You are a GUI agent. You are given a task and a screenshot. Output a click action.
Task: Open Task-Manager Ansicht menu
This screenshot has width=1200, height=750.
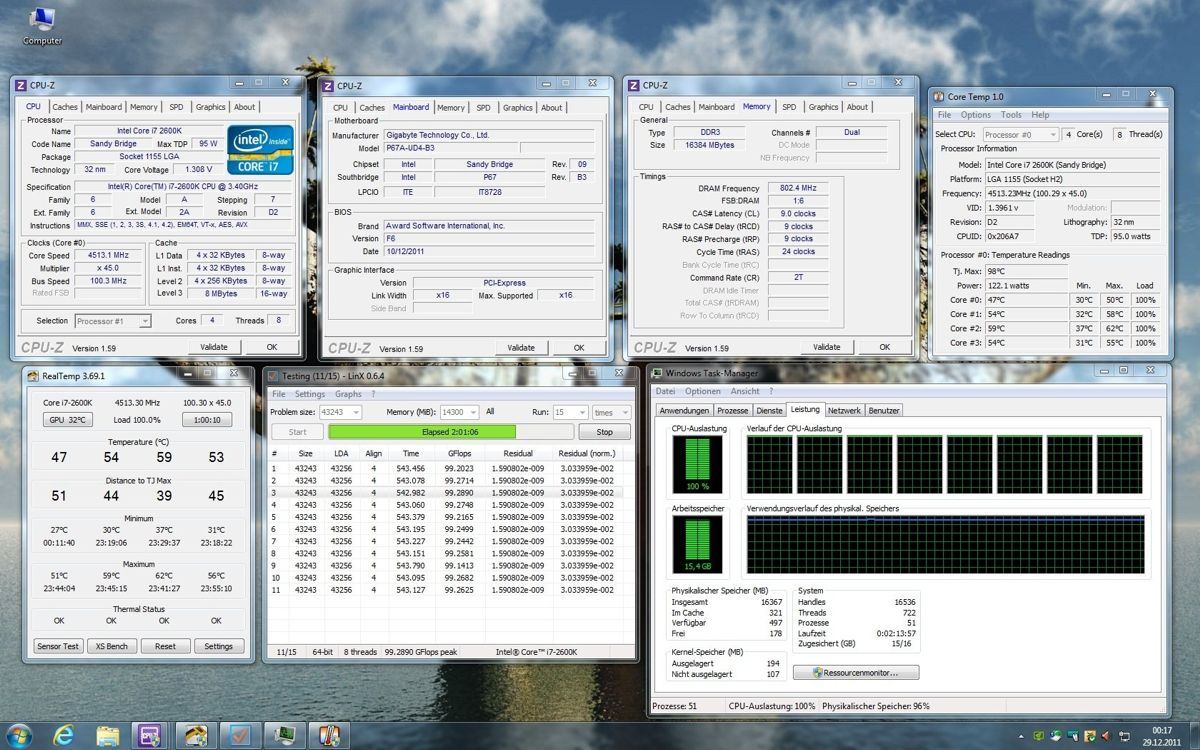[744, 391]
